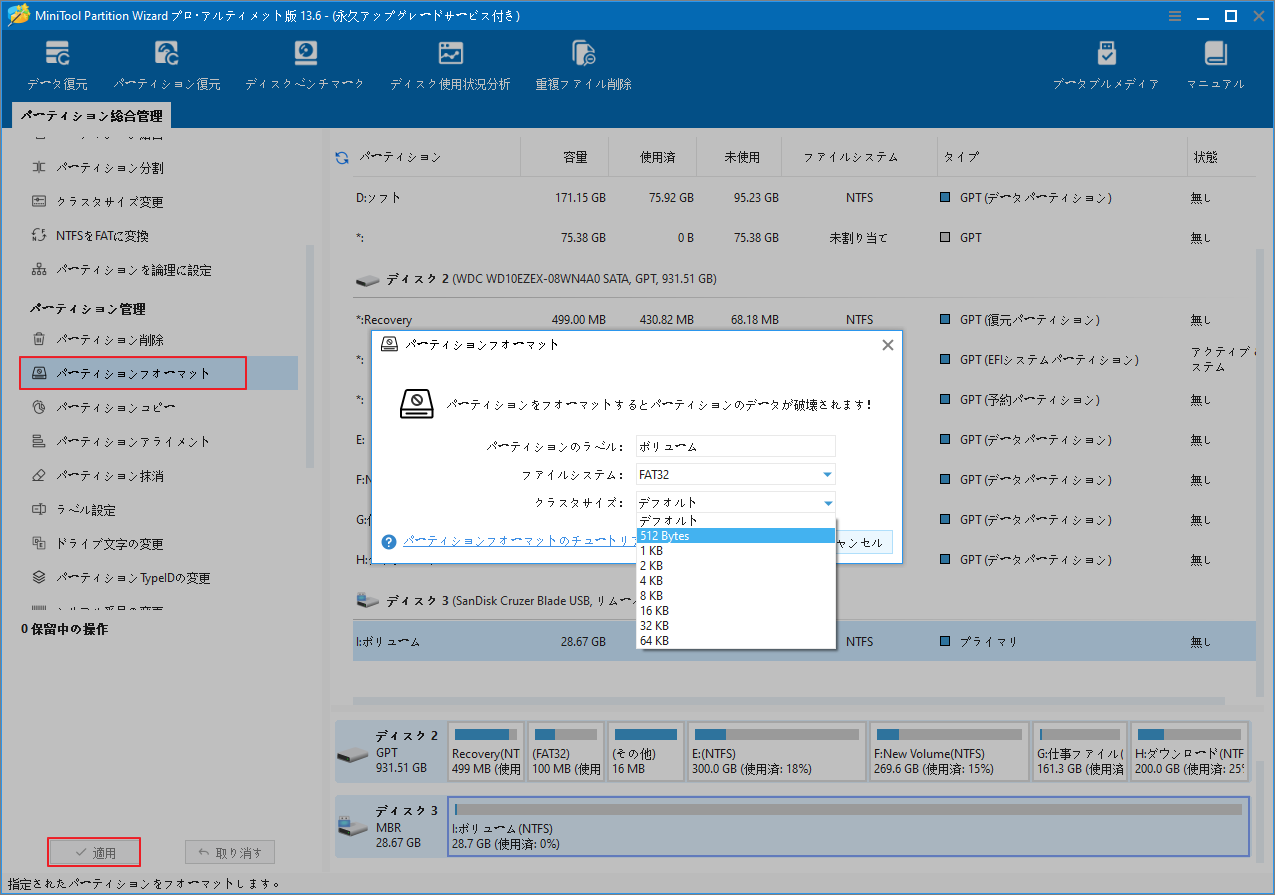Open ディスク使用状況分析 (Space Analyzer)
This screenshot has height=895, width=1275.
450,66
